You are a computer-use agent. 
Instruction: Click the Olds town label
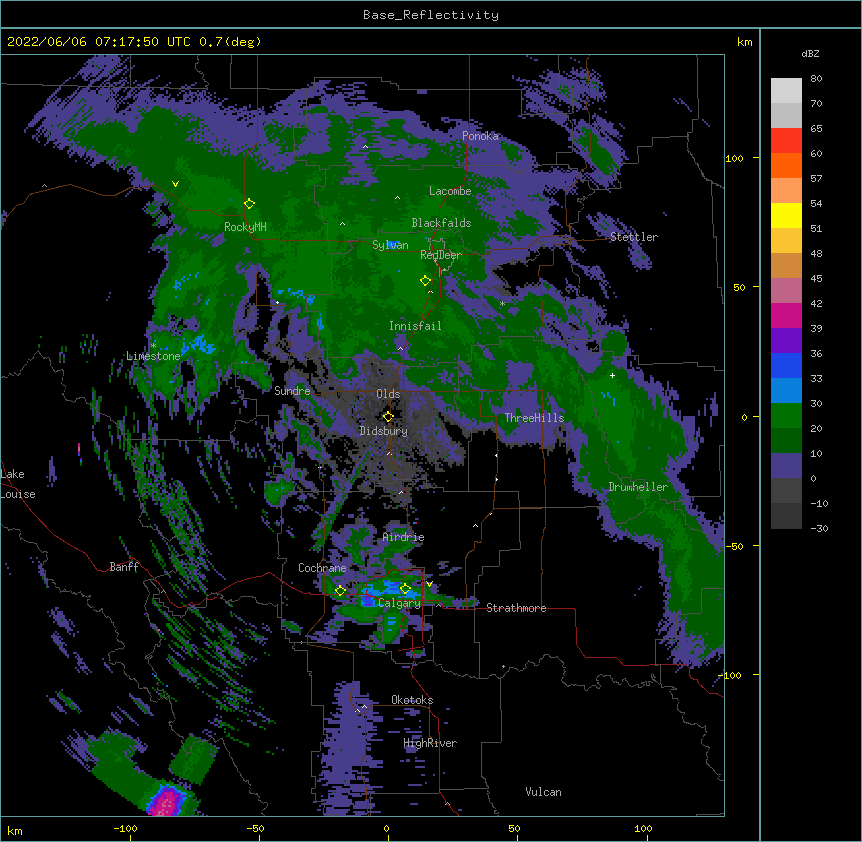tap(388, 394)
